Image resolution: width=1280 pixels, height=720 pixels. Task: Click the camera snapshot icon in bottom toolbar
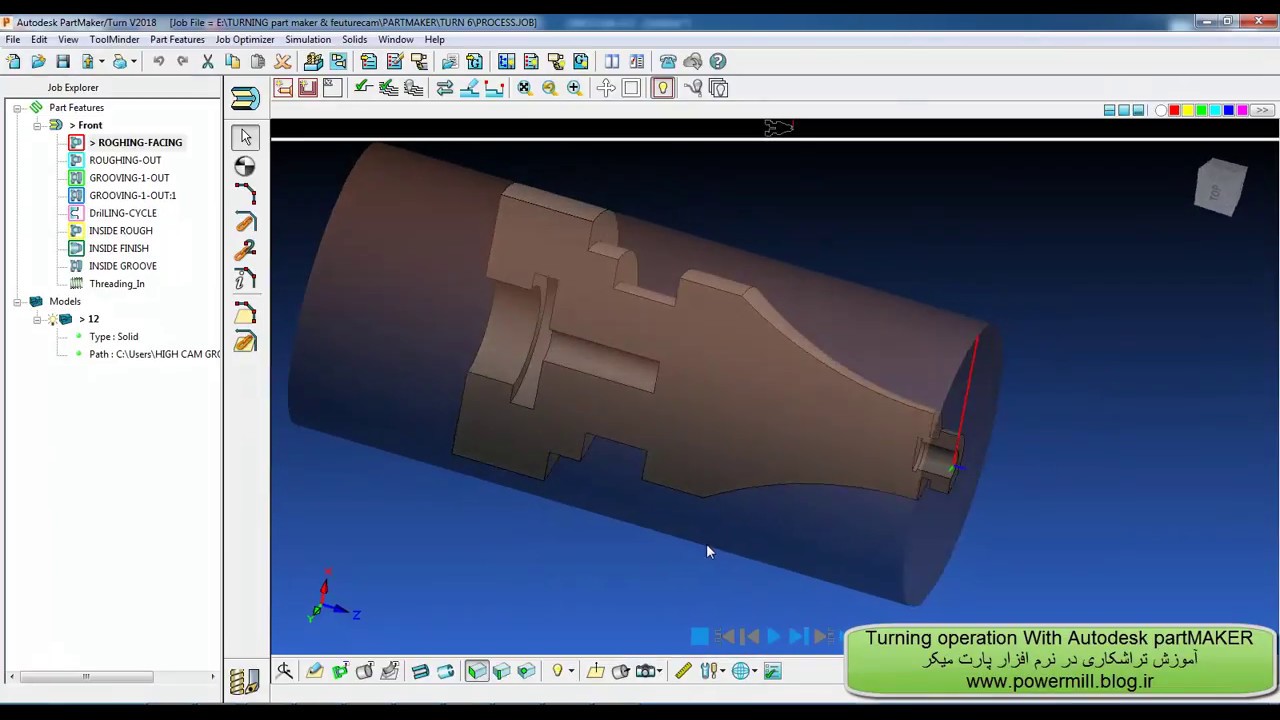click(646, 671)
